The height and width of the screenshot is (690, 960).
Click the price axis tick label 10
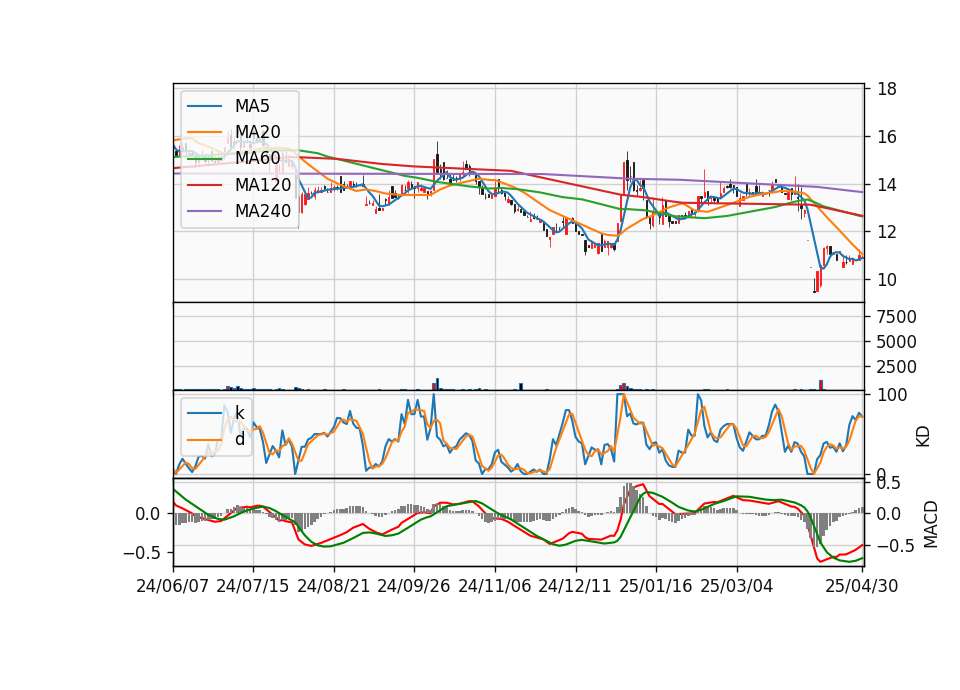tap(887, 280)
